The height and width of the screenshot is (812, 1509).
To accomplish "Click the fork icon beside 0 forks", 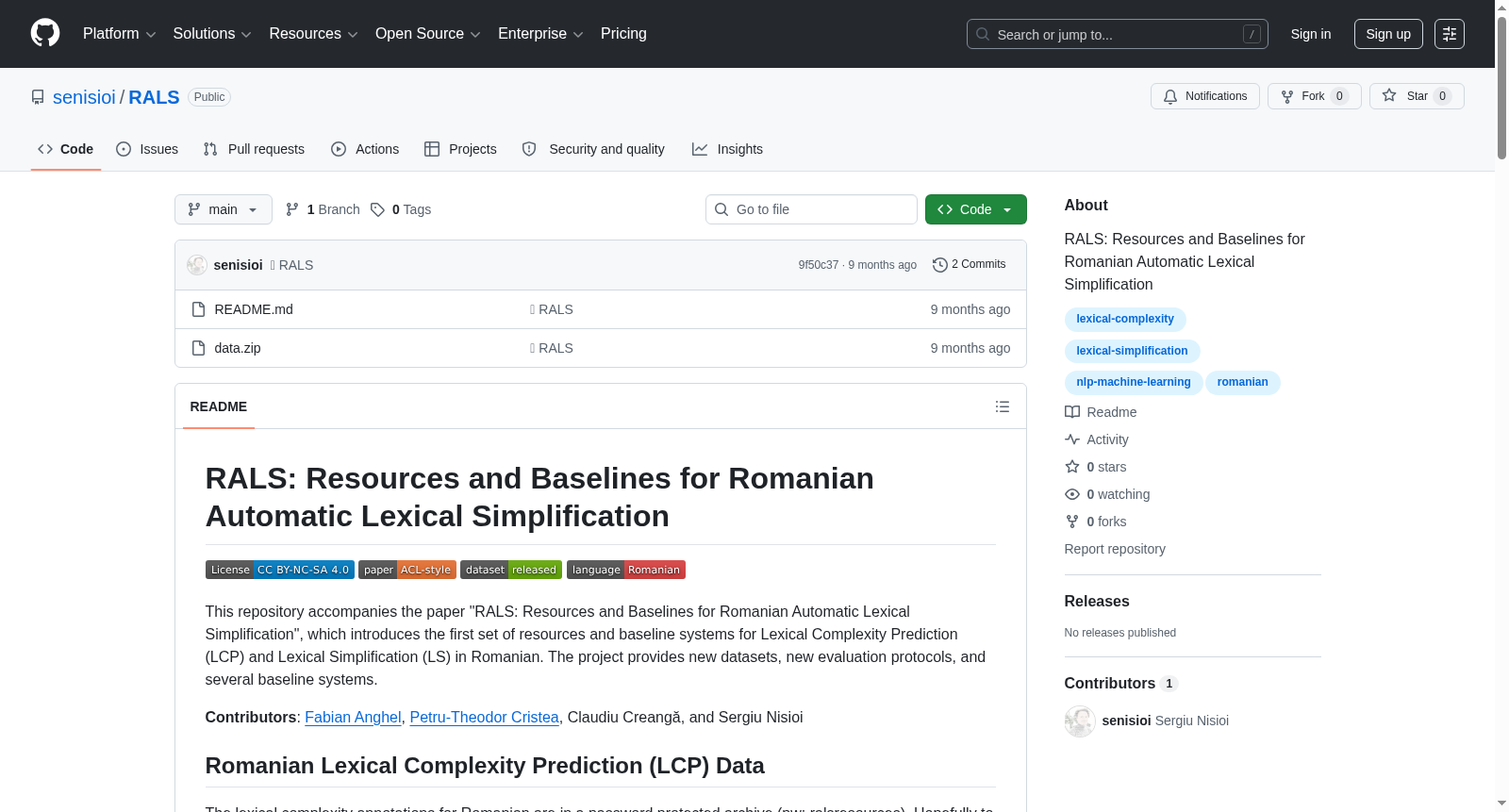I will pos(1072,522).
